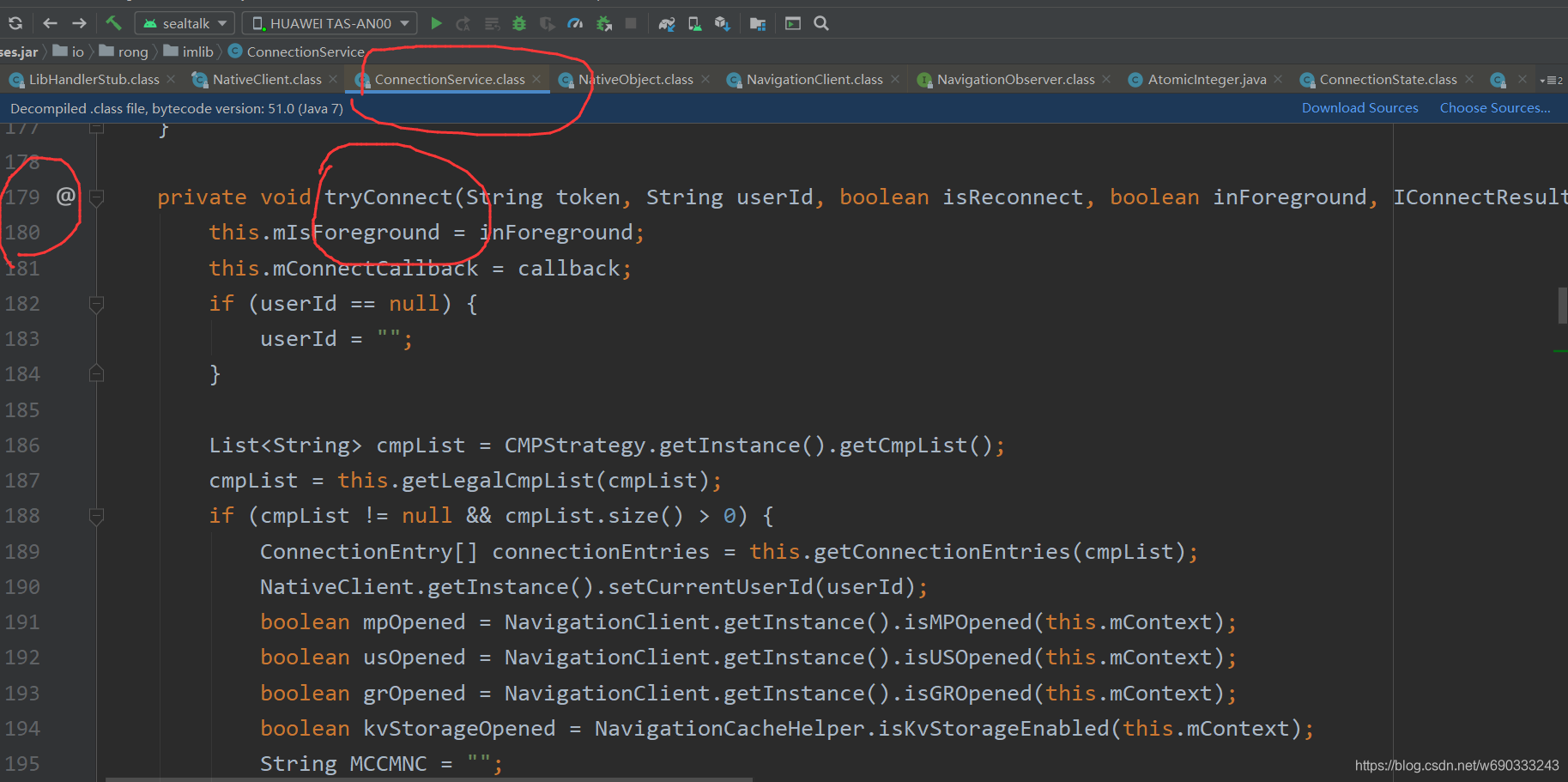Close the NativeClient.class tab
This screenshot has height=782, width=1568.
coord(333,79)
